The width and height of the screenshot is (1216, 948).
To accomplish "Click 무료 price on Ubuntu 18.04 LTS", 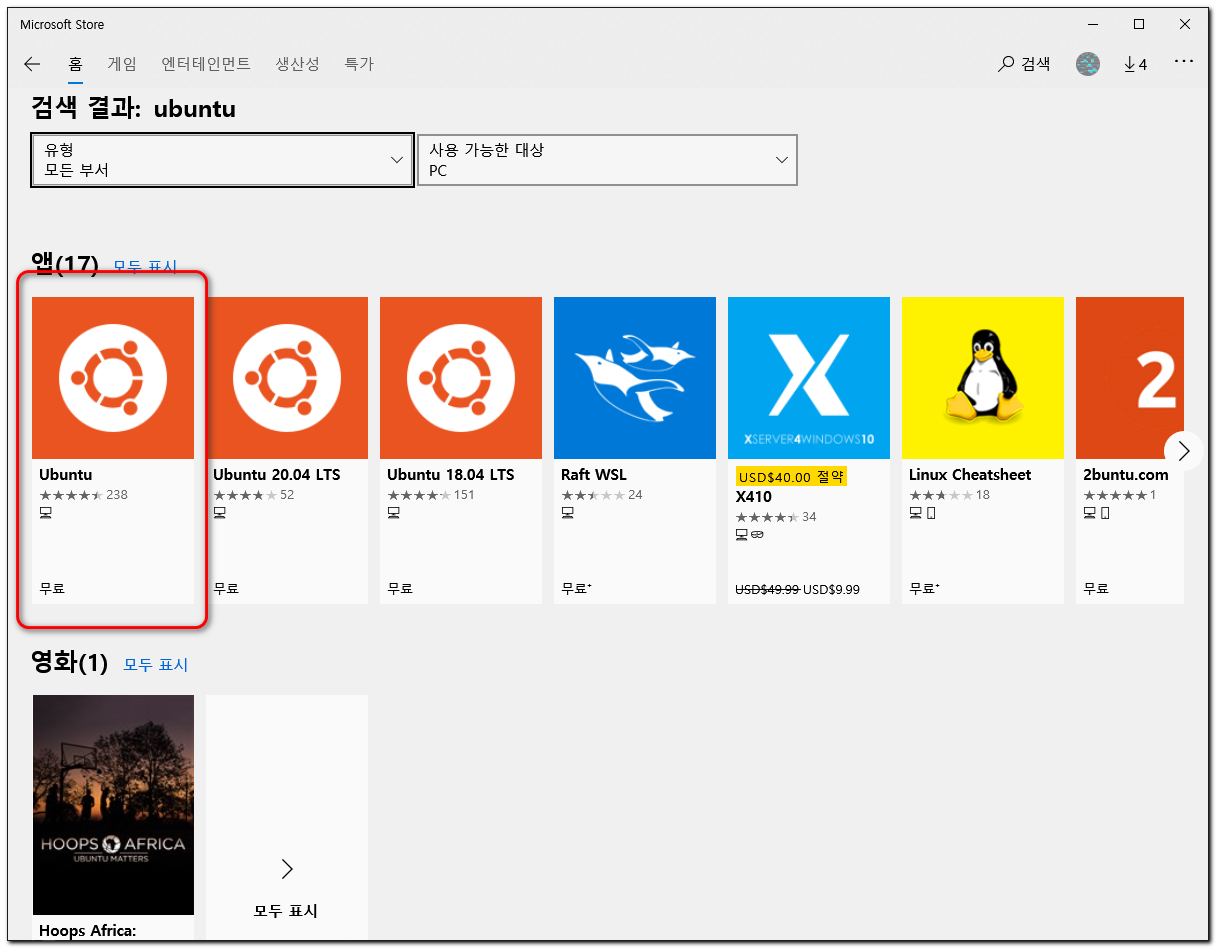I will 400,589.
